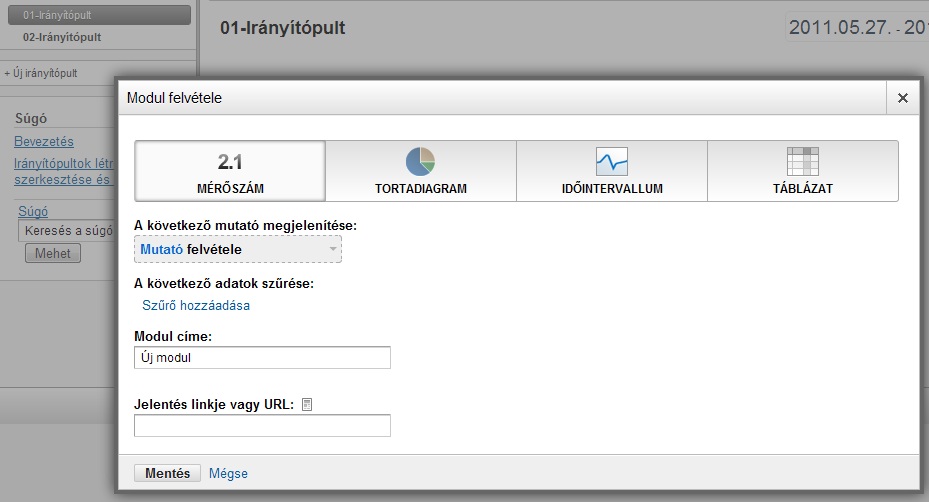Focus the Jelentés linkje vagy URL field
929x502 pixels.
coord(262,426)
